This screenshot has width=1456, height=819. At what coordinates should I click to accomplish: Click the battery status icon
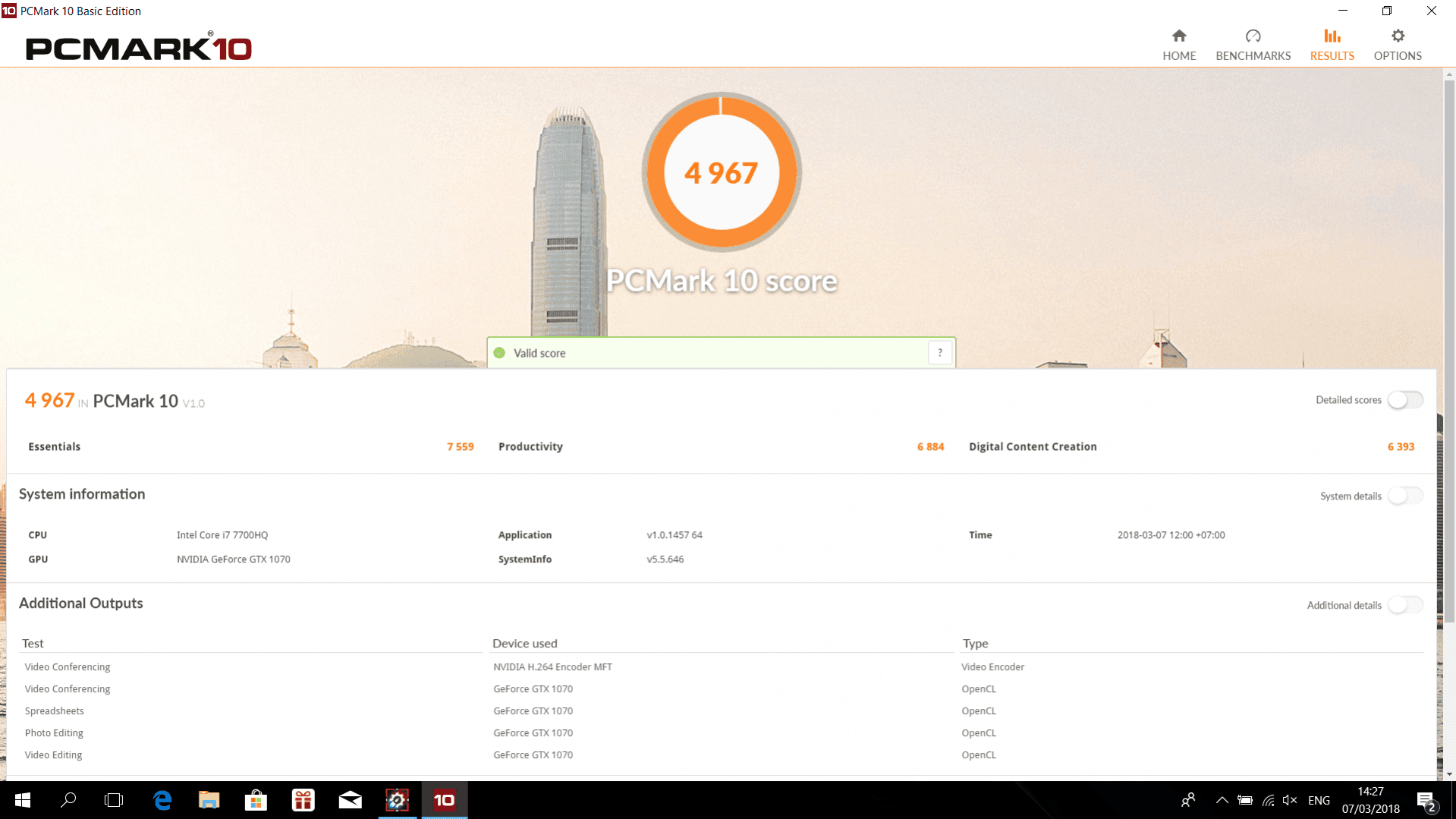(1245, 800)
